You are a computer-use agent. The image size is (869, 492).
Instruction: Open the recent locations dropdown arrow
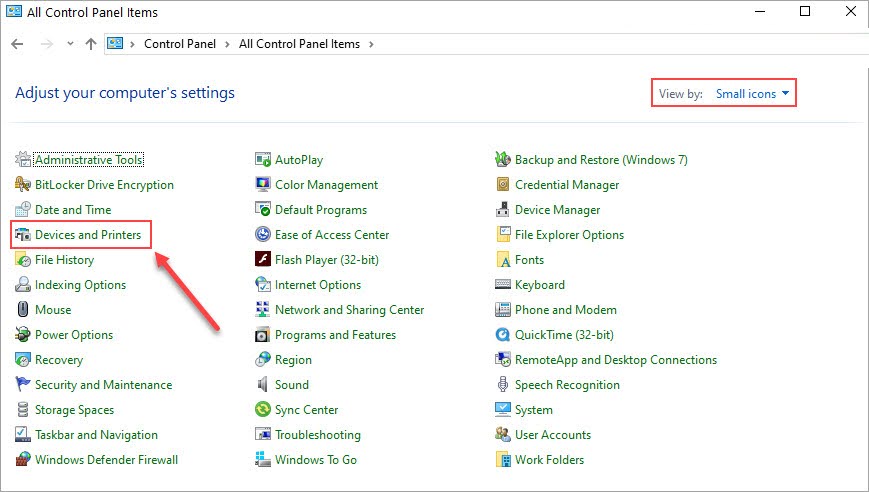click(70, 44)
